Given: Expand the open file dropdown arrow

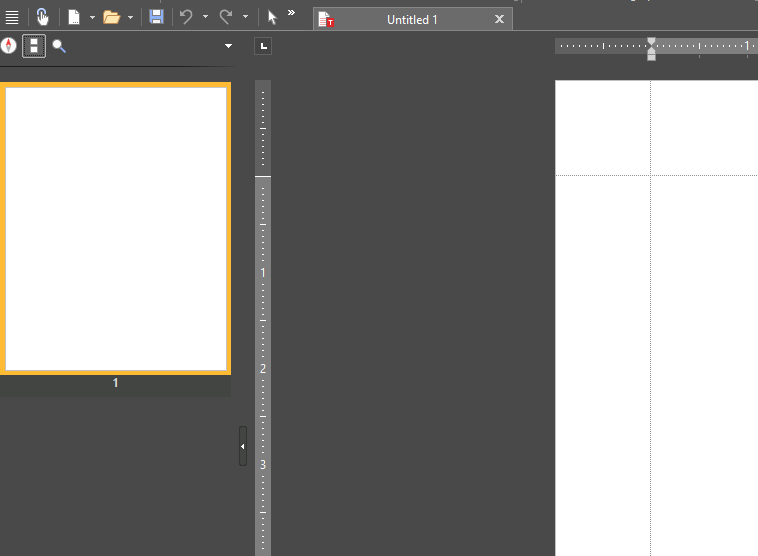Looking at the screenshot, I should tap(130, 17).
